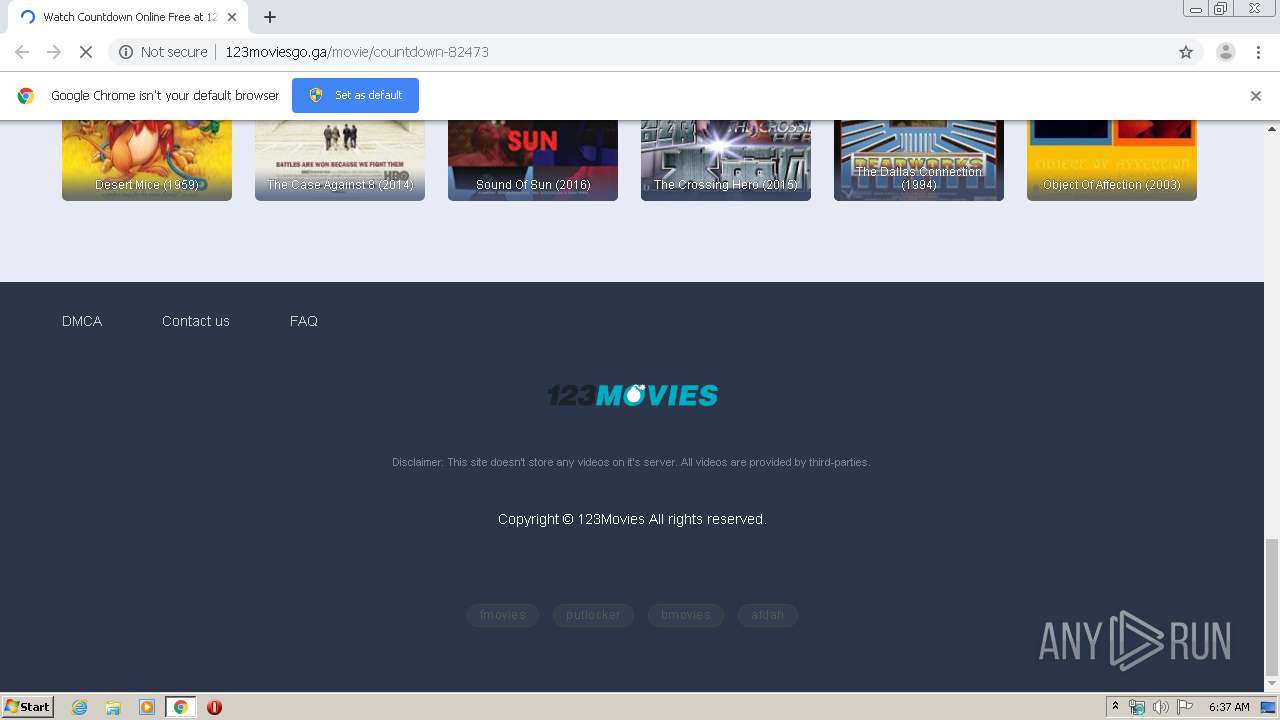Click Show desktop button at taskbar end
The image size is (1280, 720).
(1269, 707)
